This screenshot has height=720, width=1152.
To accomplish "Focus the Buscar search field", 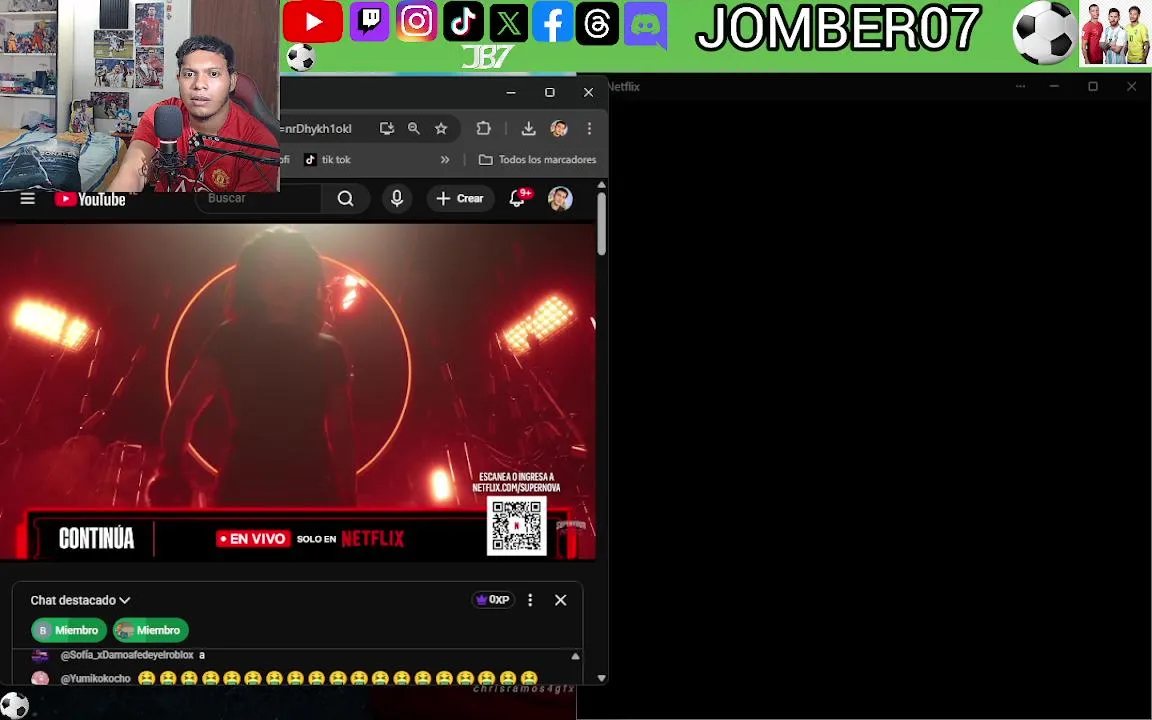I will [258, 198].
